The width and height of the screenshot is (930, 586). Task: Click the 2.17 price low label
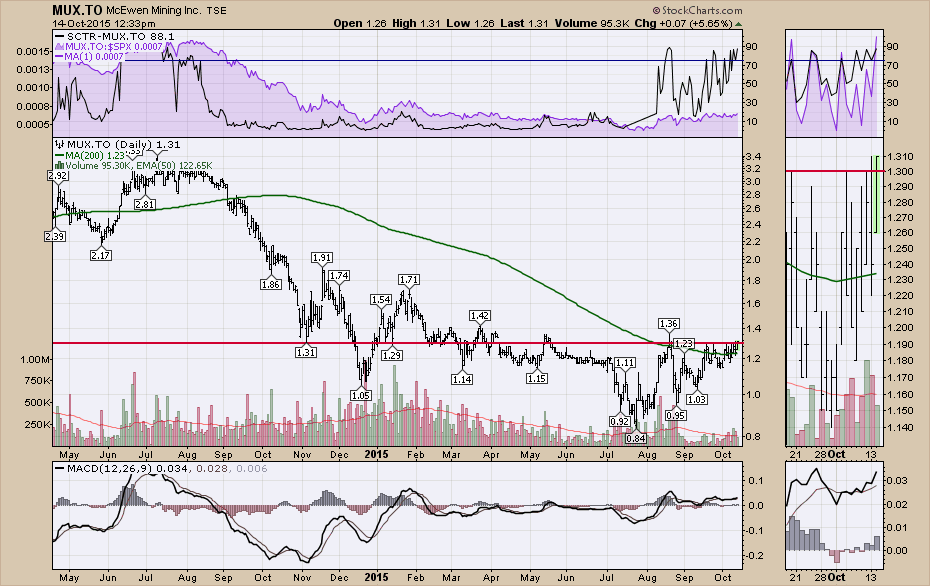pos(100,255)
